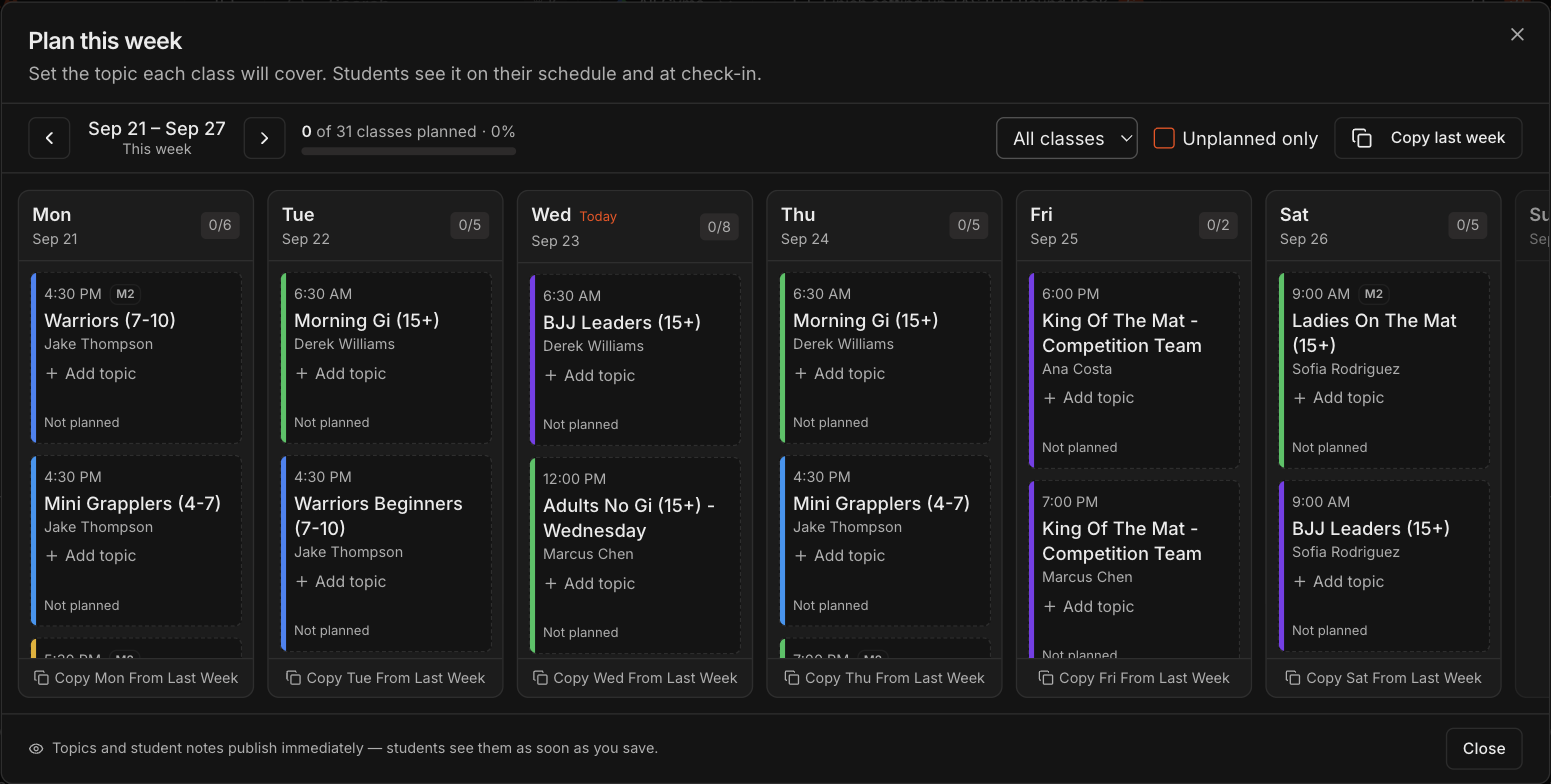1551x784 pixels.
Task: Add topic for Wednesday BJJ Leaders (15+)
Action: click(589, 375)
